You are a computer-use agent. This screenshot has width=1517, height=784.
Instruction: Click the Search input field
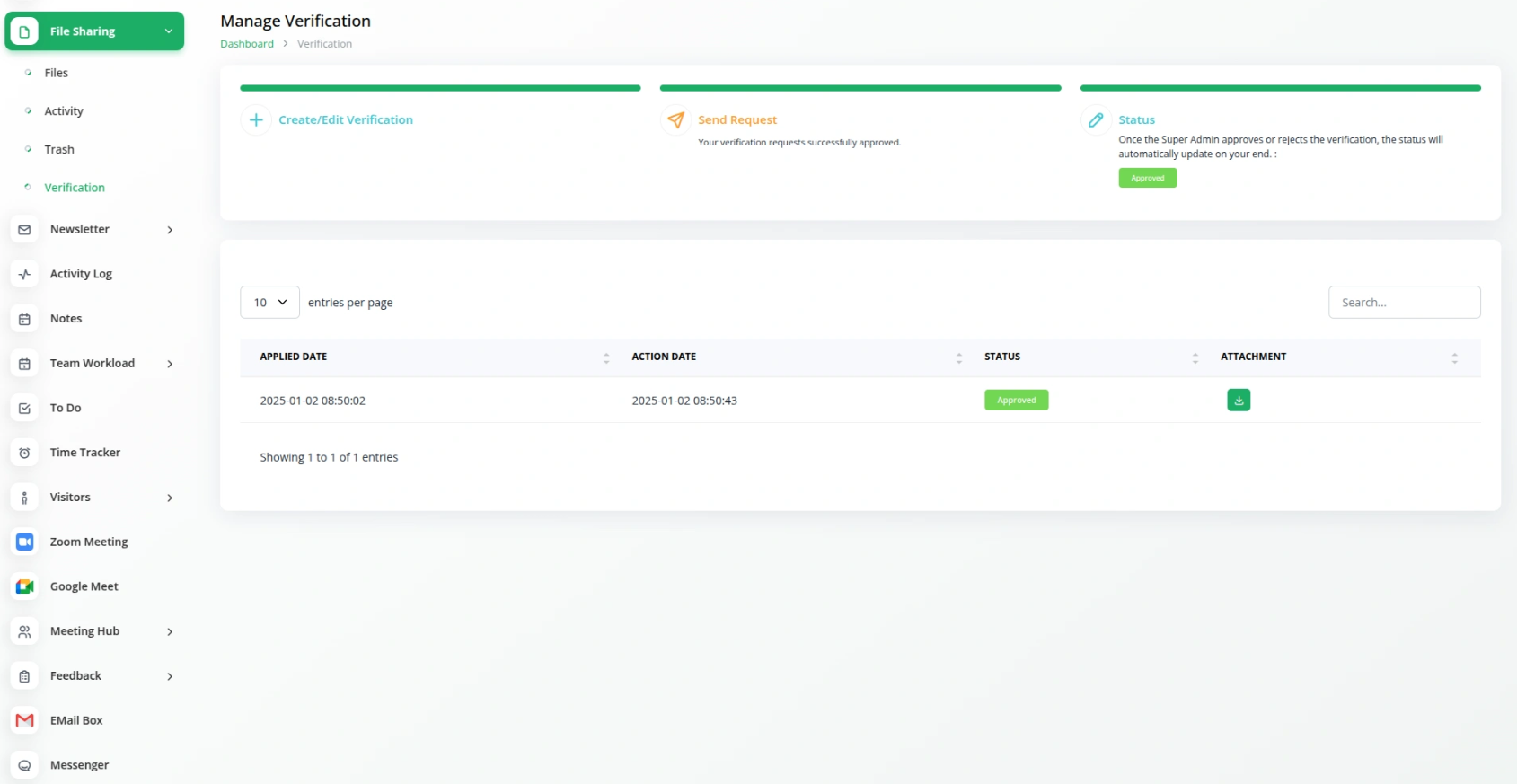click(x=1404, y=303)
